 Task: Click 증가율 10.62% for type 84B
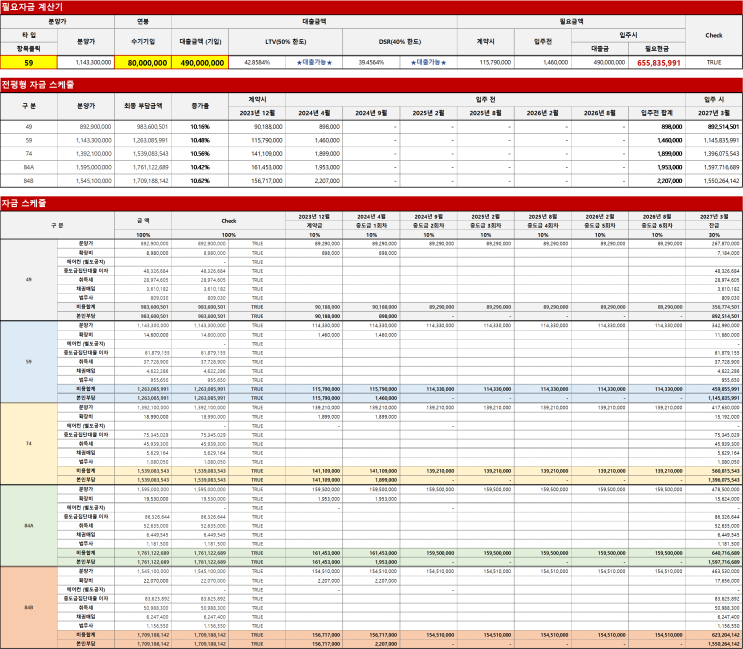coord(200,180)
